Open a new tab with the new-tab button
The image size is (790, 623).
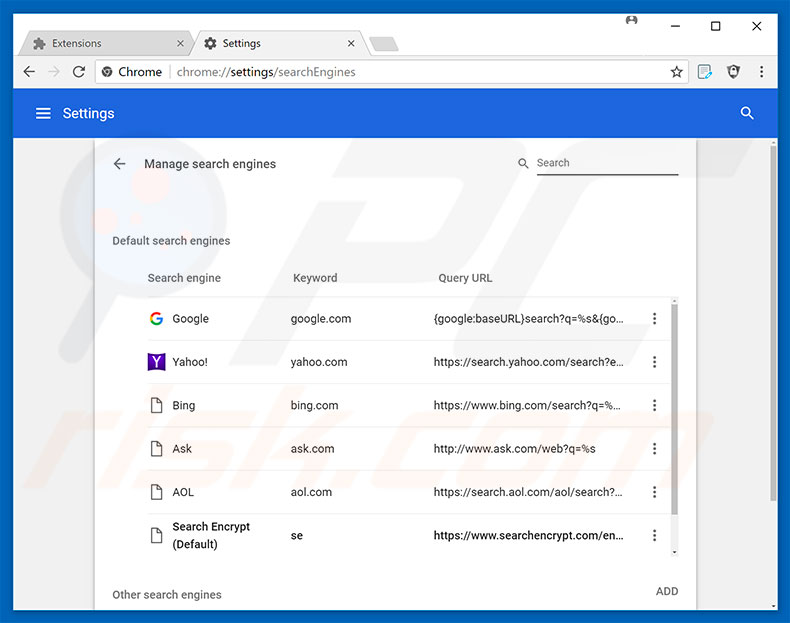tap(384, 44)
